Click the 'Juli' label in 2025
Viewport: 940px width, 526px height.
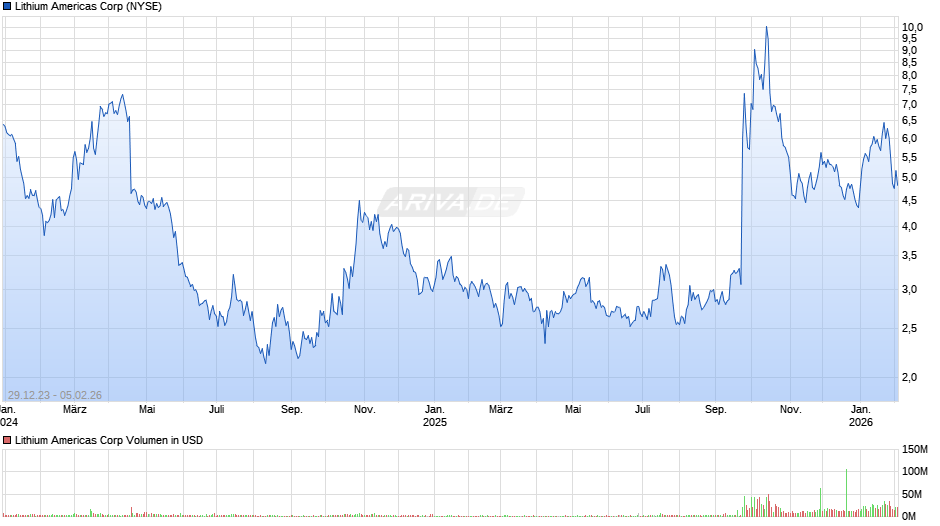pos(642,410)
